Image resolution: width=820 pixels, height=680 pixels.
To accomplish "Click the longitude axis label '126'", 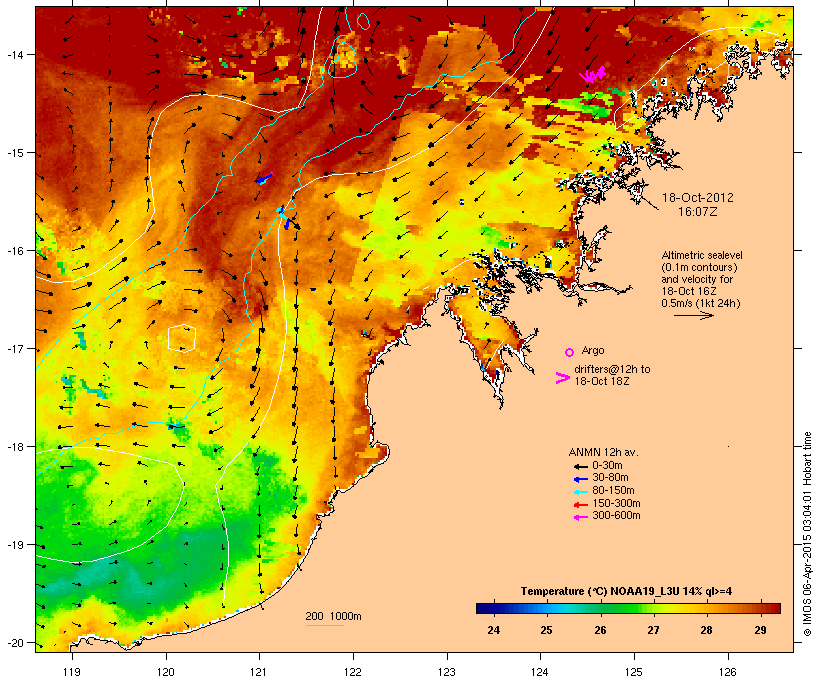I will coord(727,672).
